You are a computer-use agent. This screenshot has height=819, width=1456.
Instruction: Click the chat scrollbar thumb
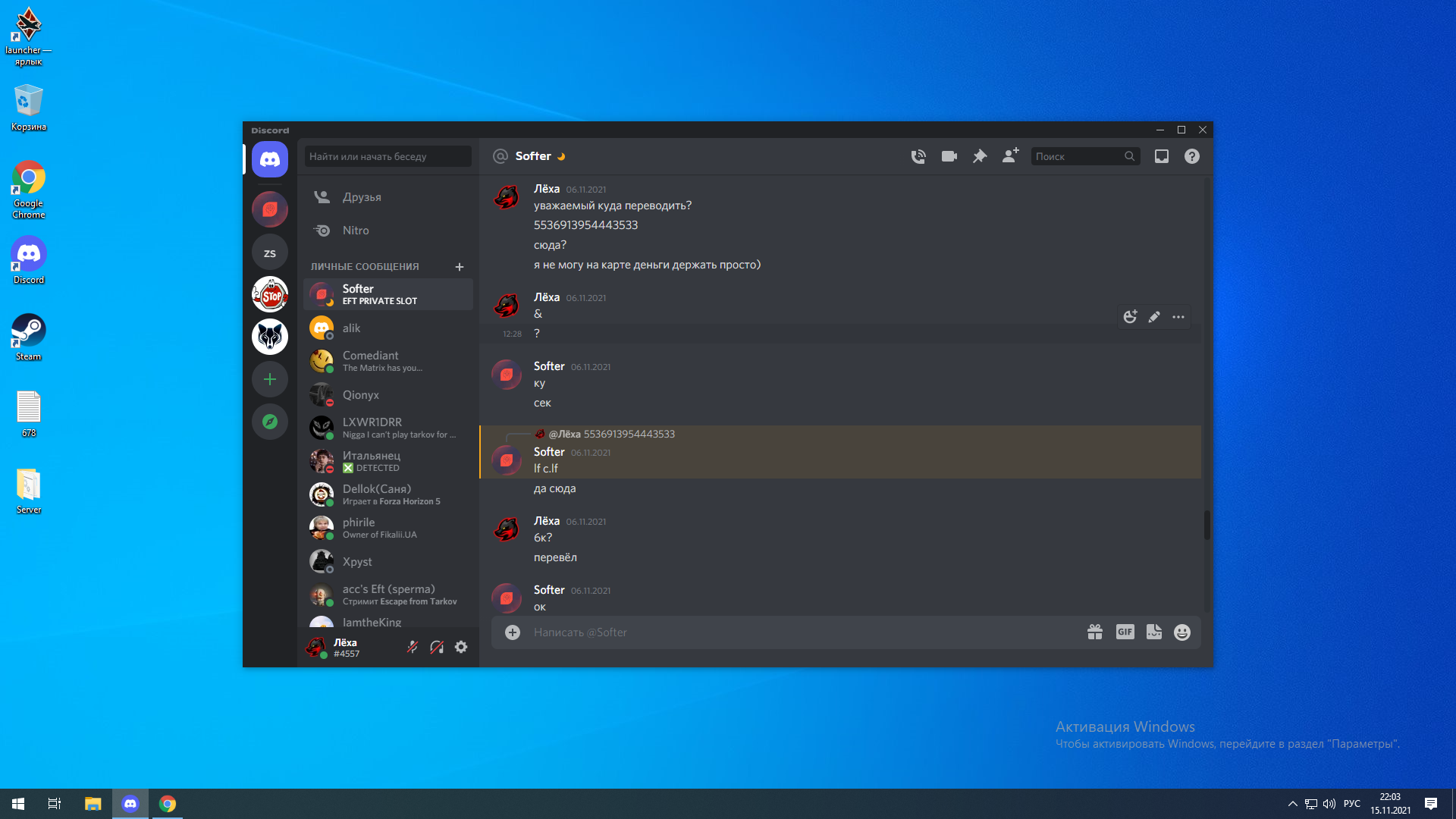[1207, 525]
